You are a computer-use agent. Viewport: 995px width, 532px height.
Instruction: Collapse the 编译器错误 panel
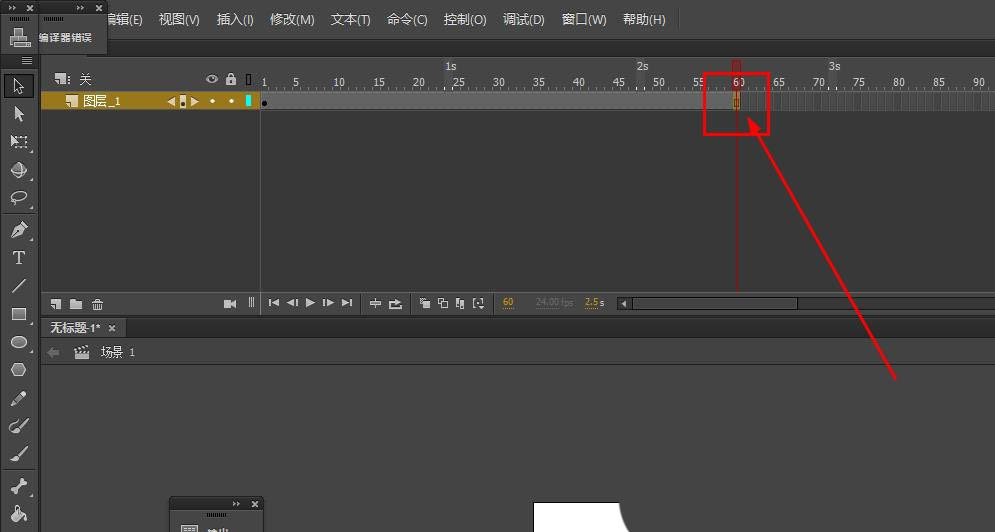coord(80,8)
